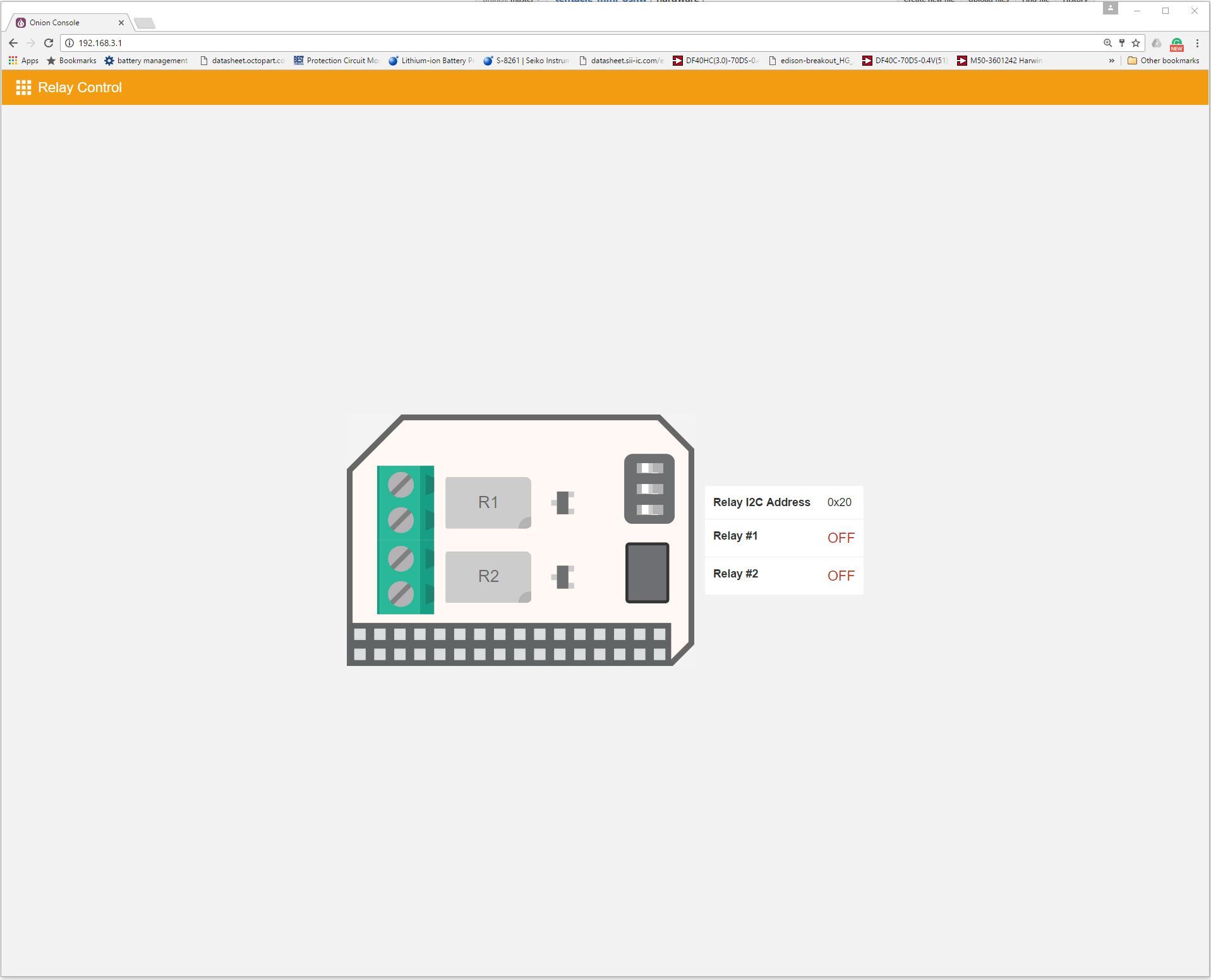Open the Other bookmarks folder
1211x980 pixels.
point(1164,60)
